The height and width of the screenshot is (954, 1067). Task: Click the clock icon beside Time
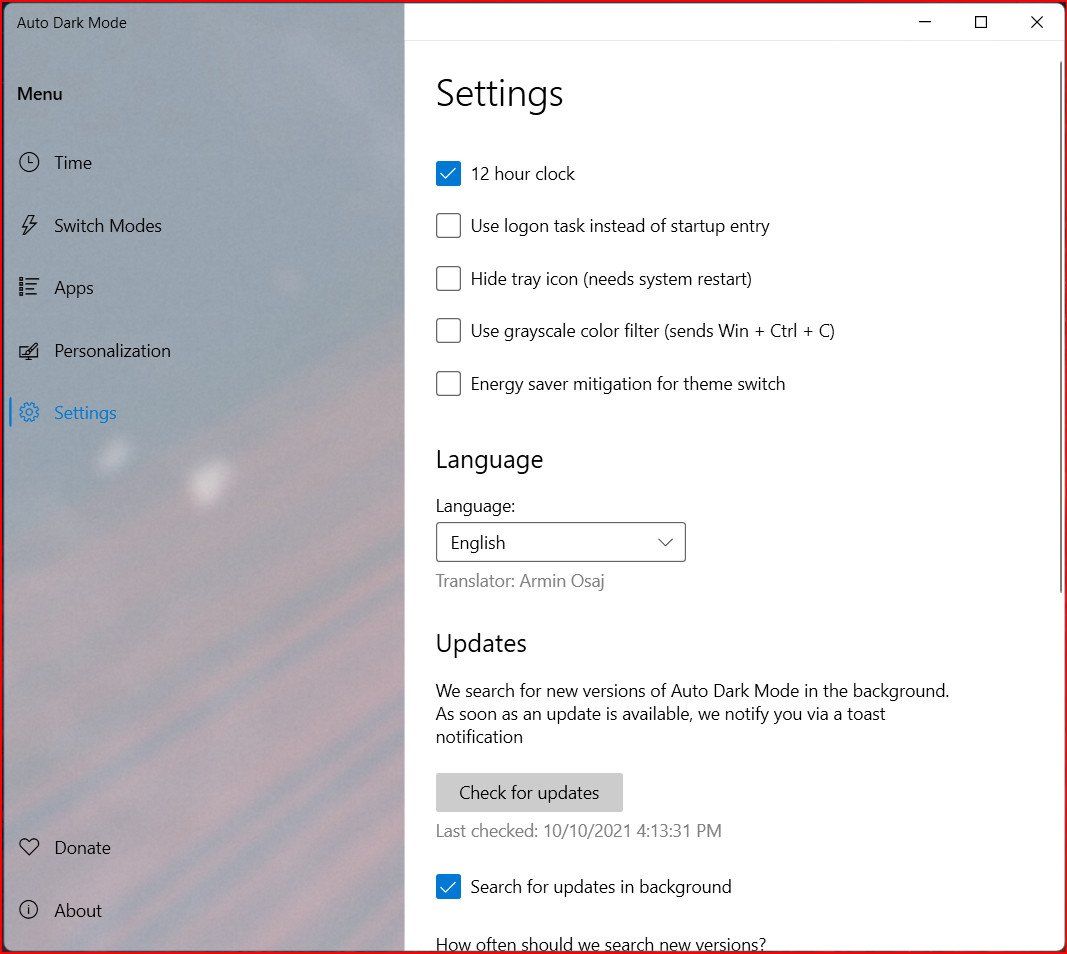tap(29, 162)
